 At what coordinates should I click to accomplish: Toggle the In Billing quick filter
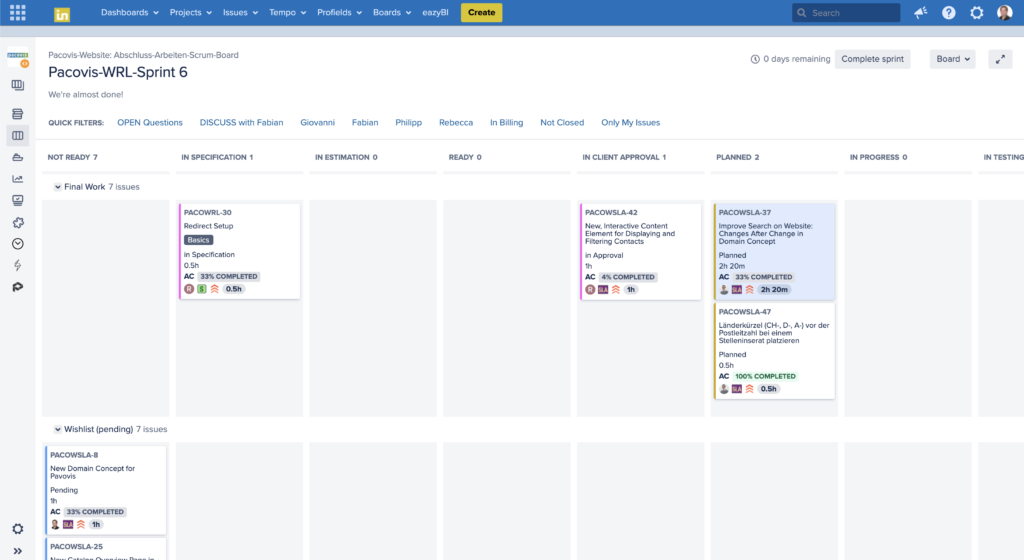pyautogui.click(x=507, y=122)
